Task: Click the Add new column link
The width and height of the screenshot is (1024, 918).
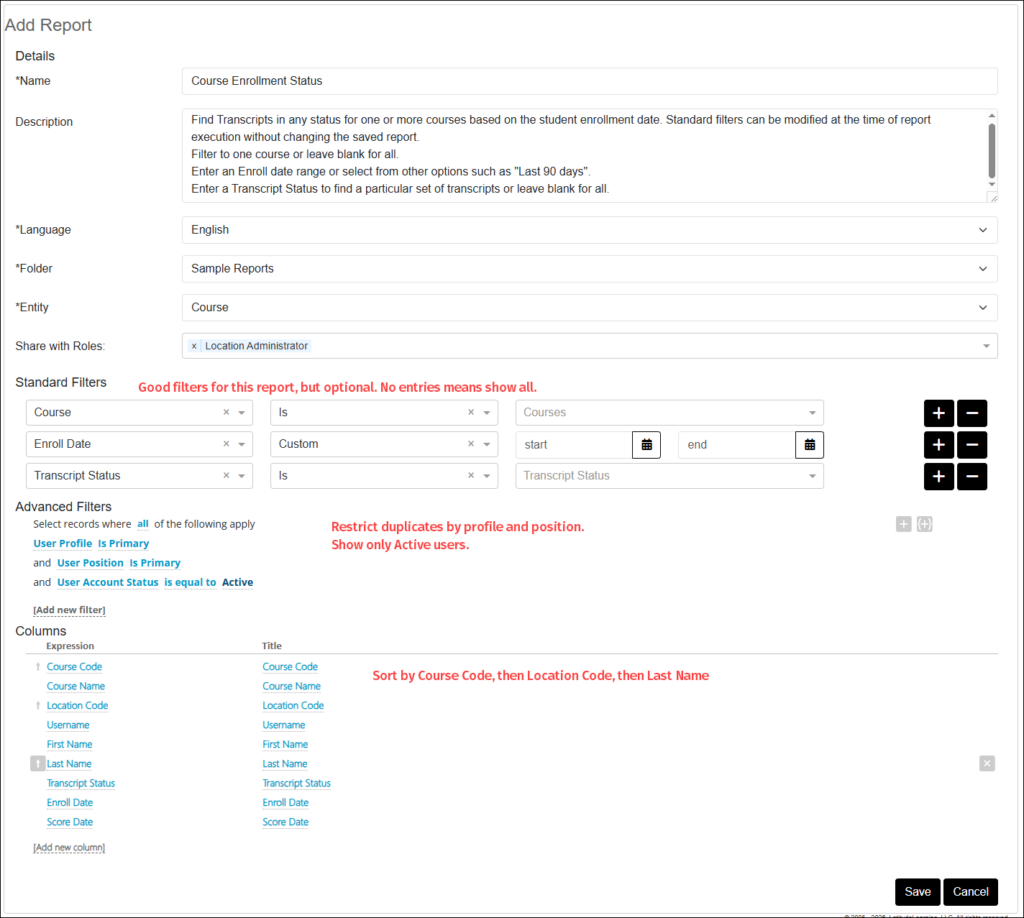Action: coord(69,848)
